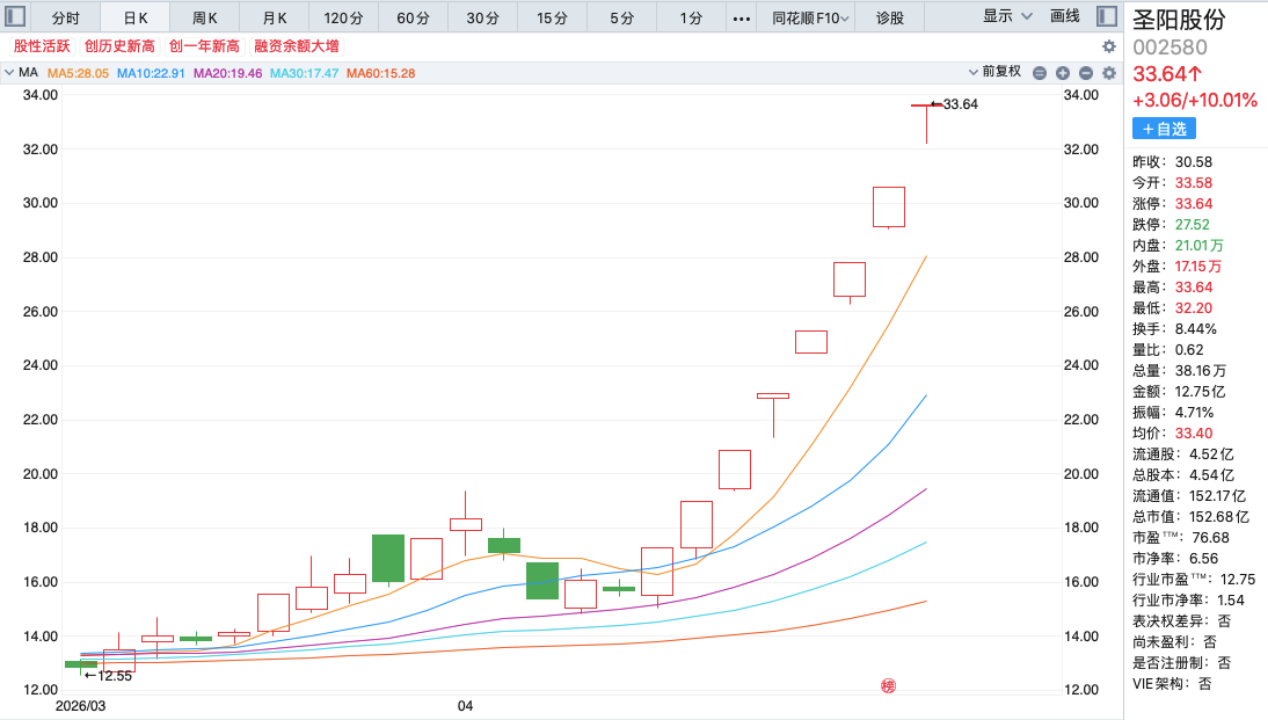Open the 前复权 adjustment dropdown
1268x720 pixels.
[994, 72]
